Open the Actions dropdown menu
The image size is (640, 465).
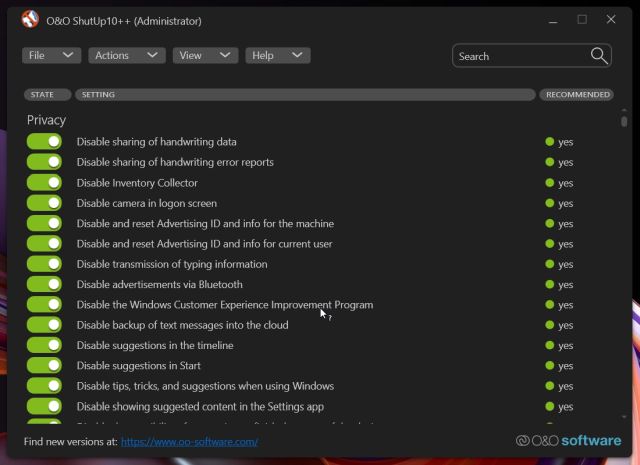[127, 55]
